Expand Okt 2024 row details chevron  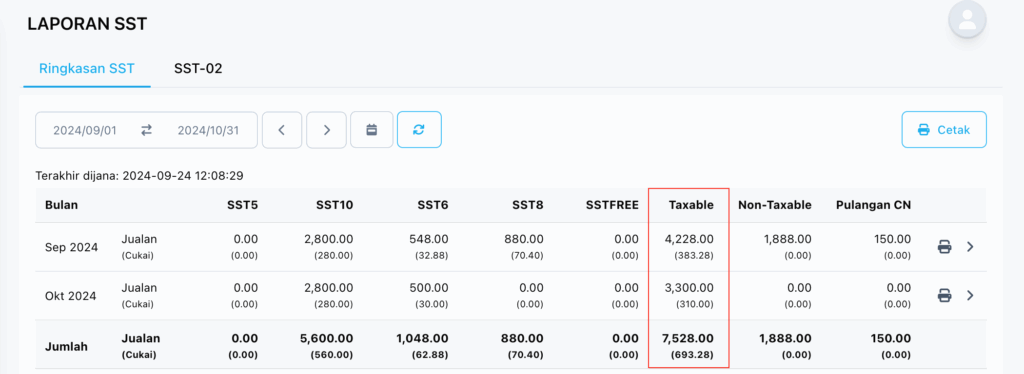coord(970,296)
